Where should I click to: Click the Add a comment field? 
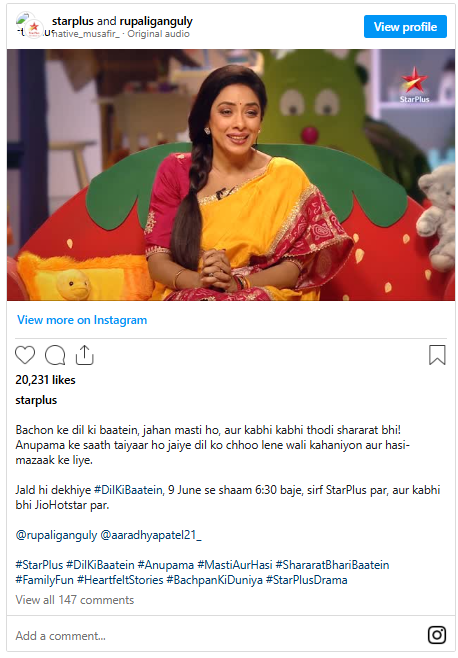point(218,635)
